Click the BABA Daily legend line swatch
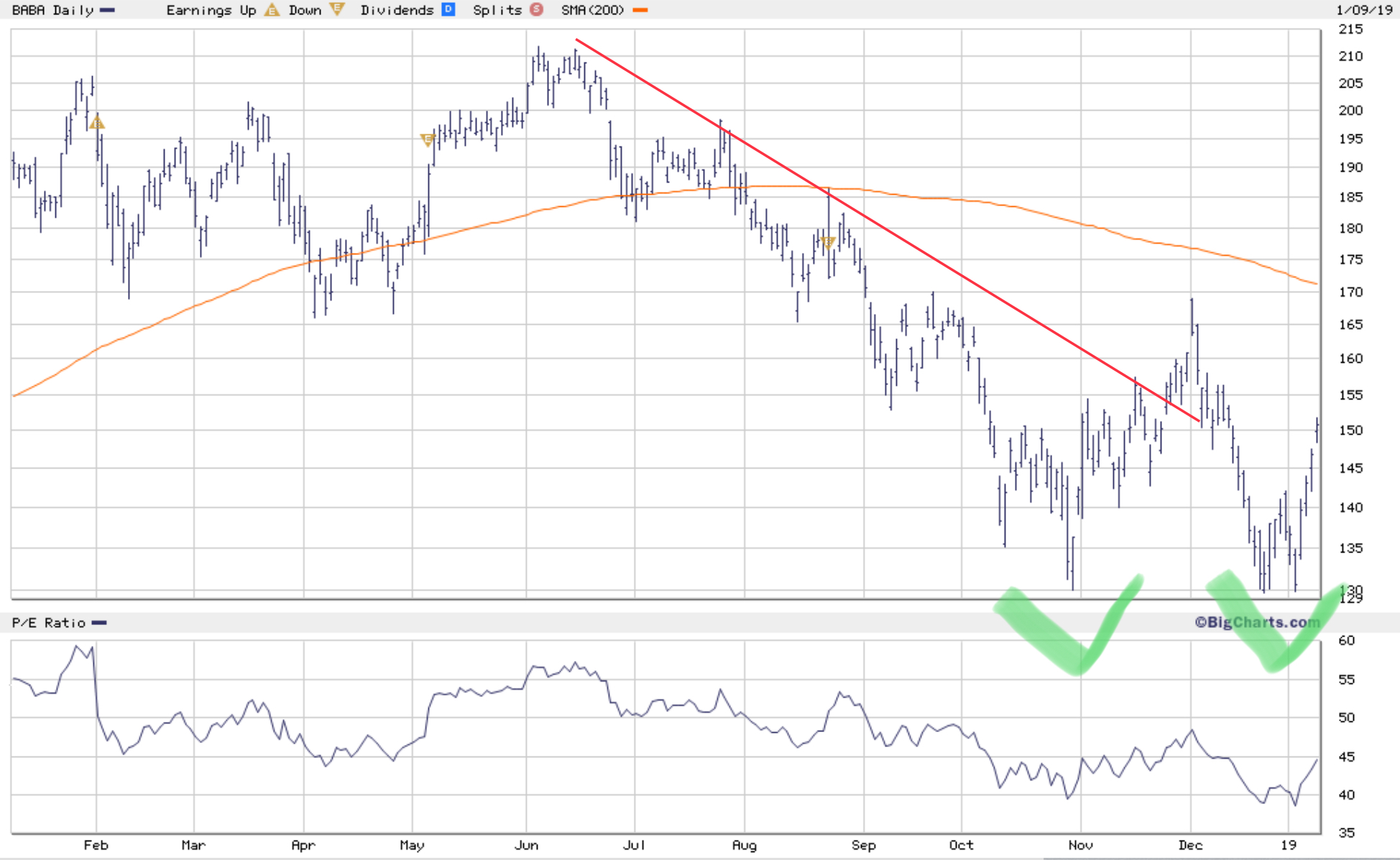Image resolution: width=1400 pixels, height=860 pixels. click(107, 10)
